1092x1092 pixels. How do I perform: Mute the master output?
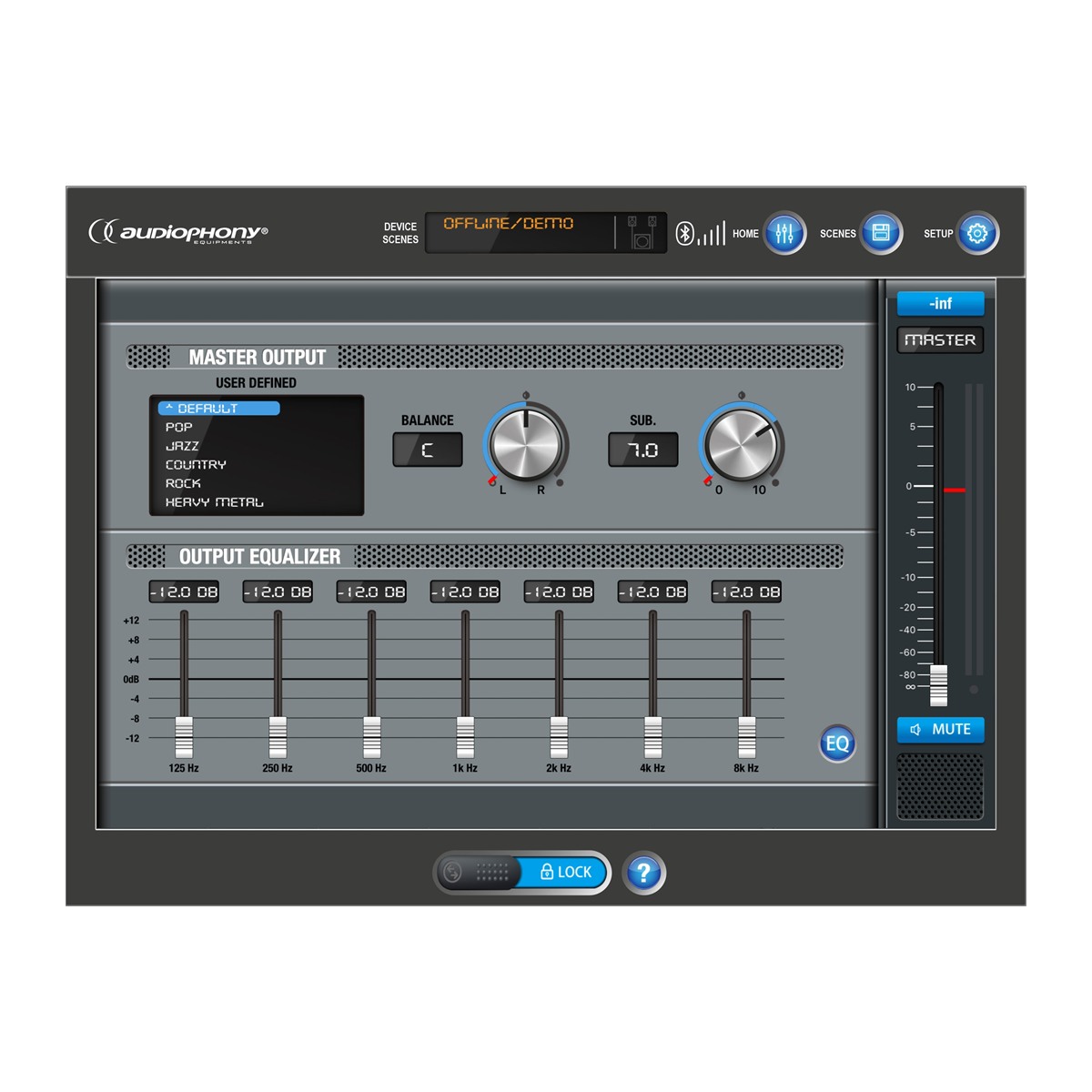tap(941, 730)
